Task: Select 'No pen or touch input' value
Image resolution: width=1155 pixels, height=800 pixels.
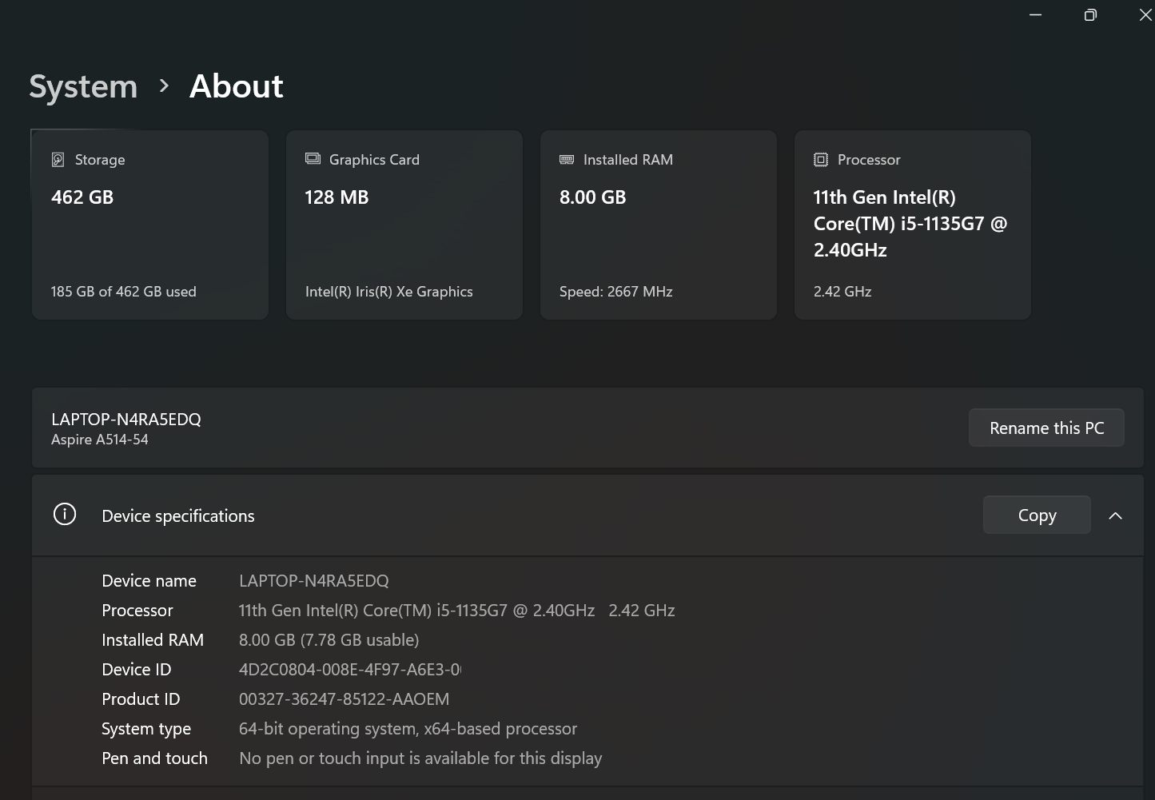Action: click(421, 758)
